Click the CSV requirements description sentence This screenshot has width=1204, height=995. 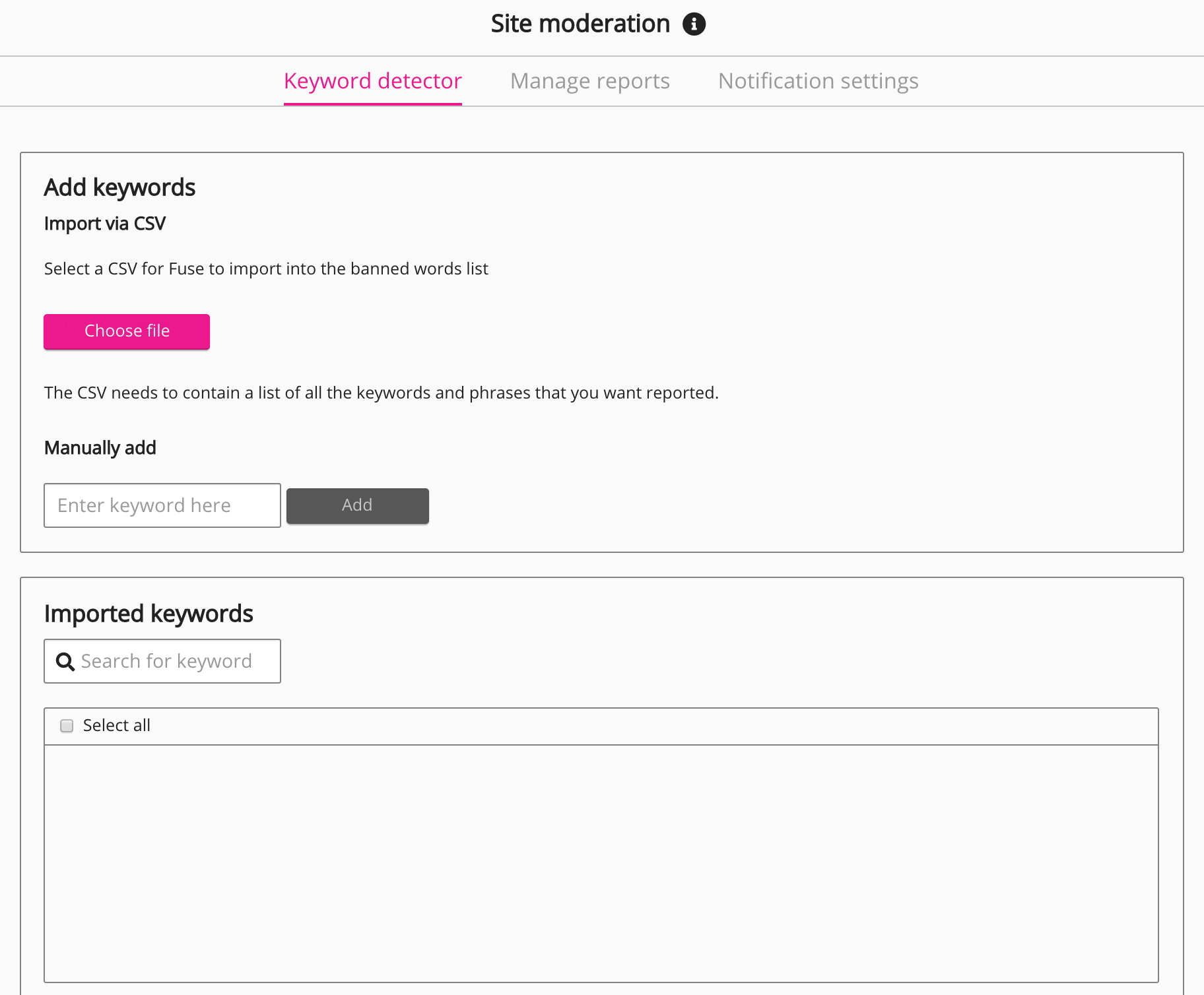(x=381, y=393)
